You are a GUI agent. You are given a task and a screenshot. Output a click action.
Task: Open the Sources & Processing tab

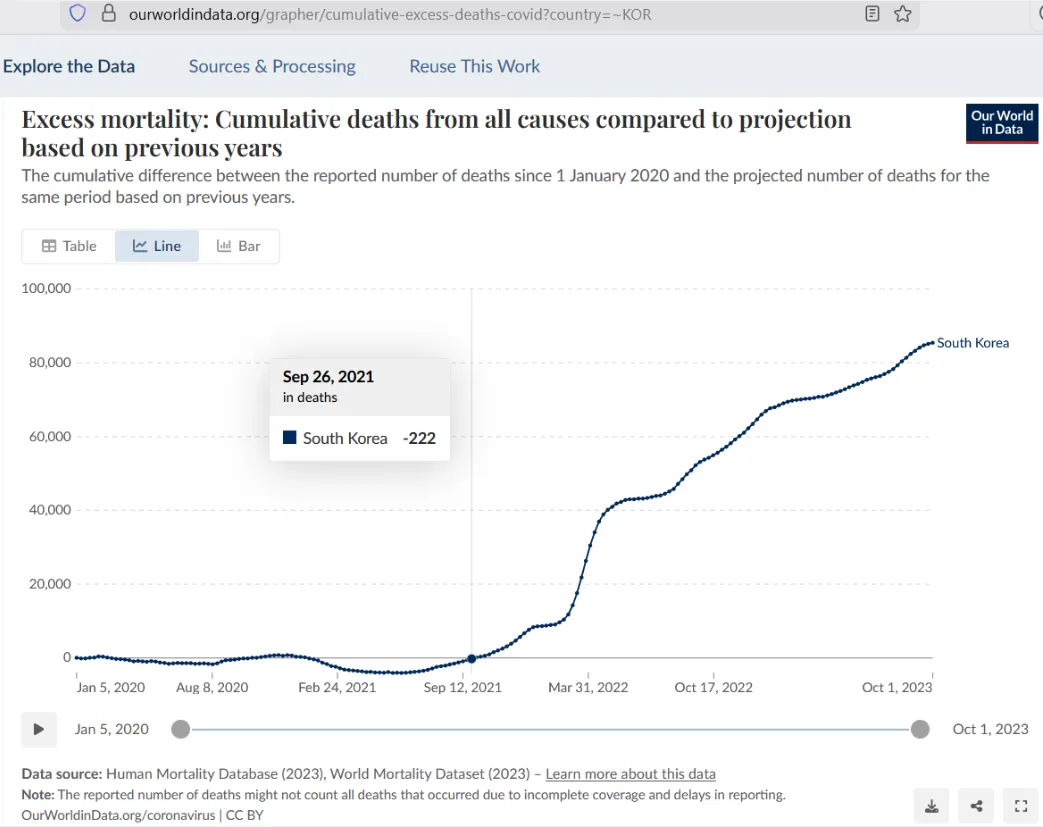tap(272, 67)
